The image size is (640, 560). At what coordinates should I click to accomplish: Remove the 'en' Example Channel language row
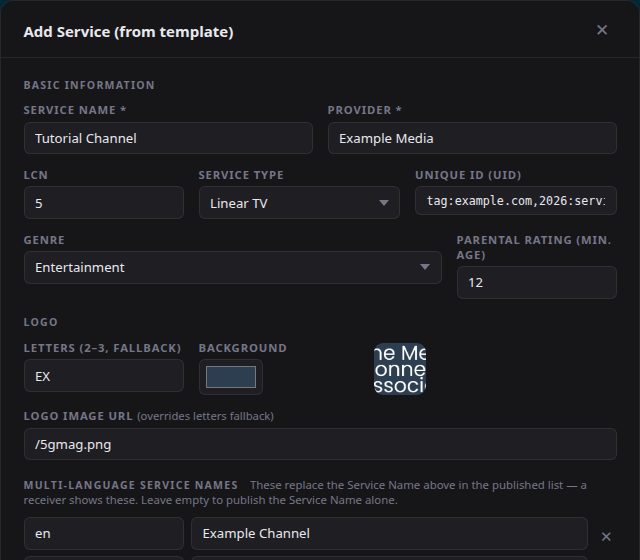pyautogui.click(x=606, y=536)
